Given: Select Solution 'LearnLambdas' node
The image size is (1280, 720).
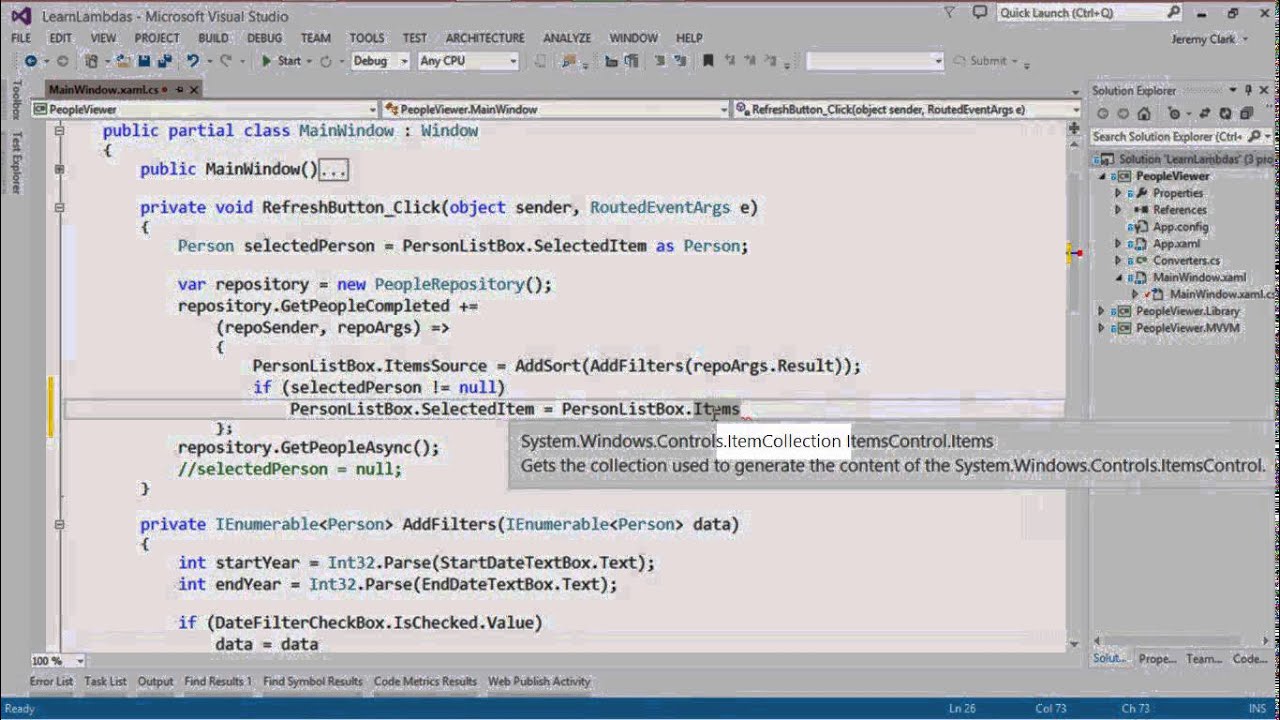Looking at the screenshot, I should coord(1185,160).
